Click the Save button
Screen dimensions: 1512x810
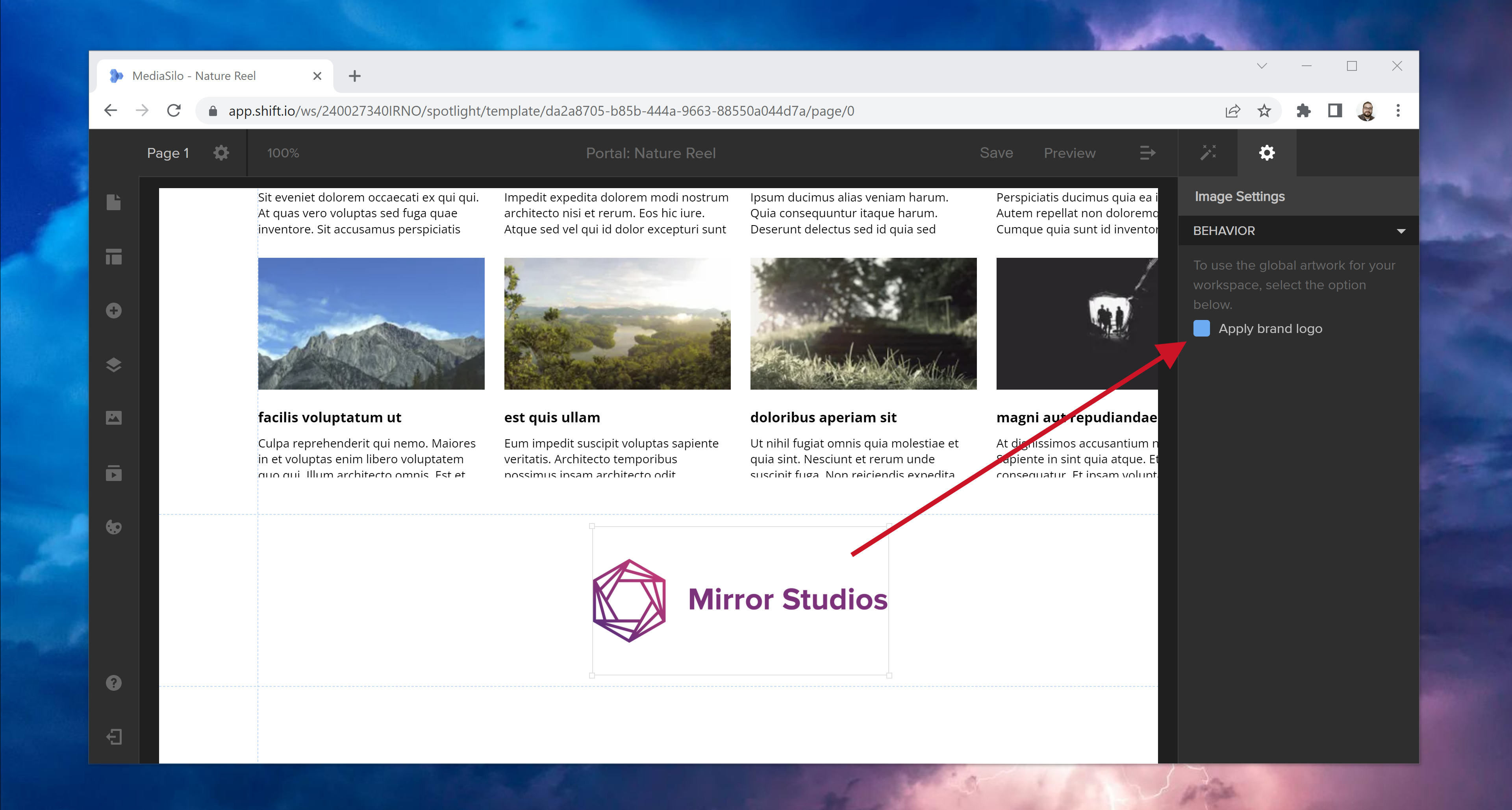click(x=996, y=153)
